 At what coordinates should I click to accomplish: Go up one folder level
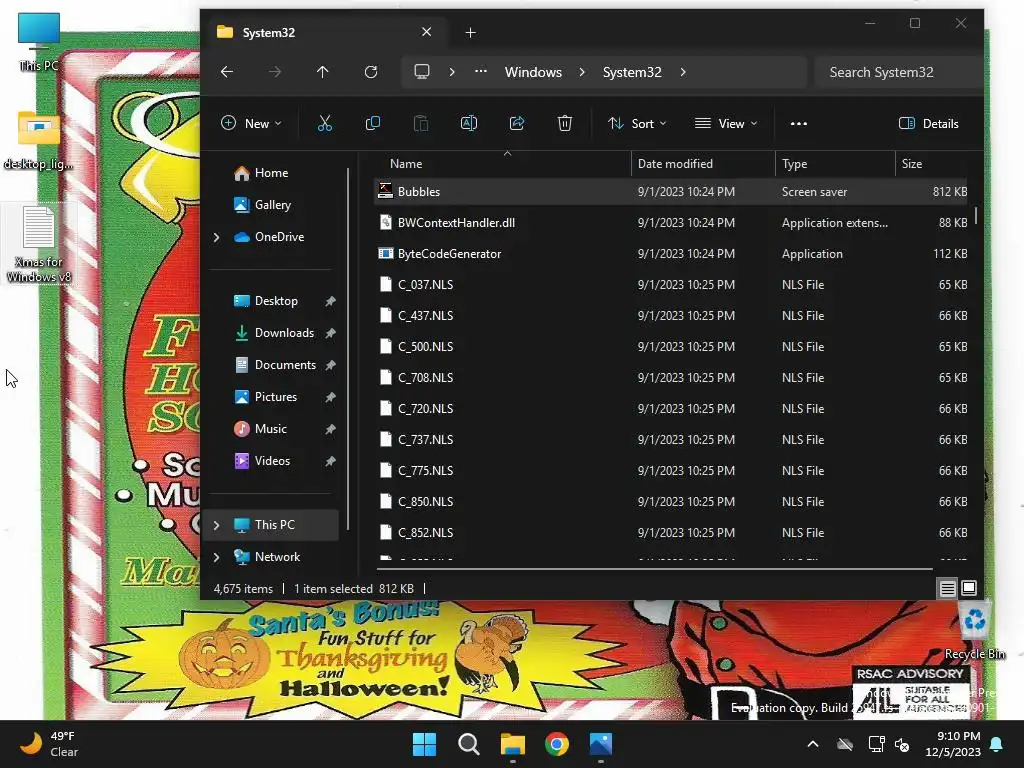pos(323,72)
